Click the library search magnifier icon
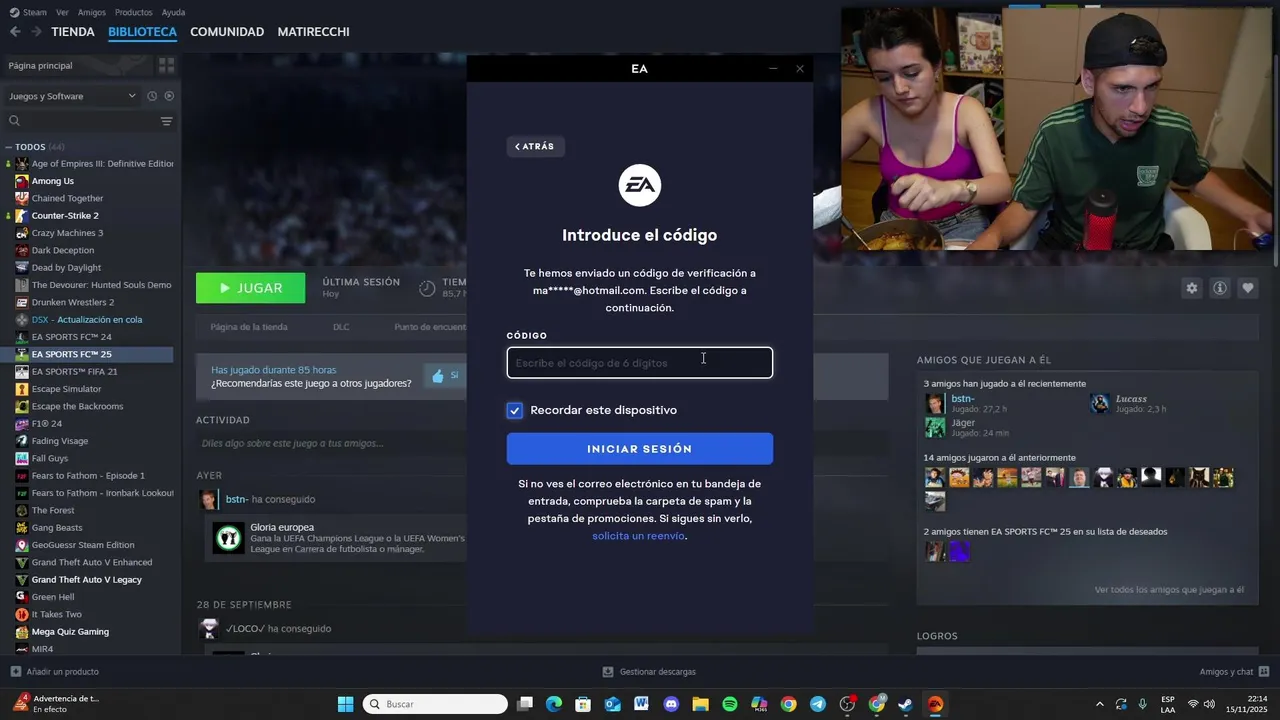 14,121
